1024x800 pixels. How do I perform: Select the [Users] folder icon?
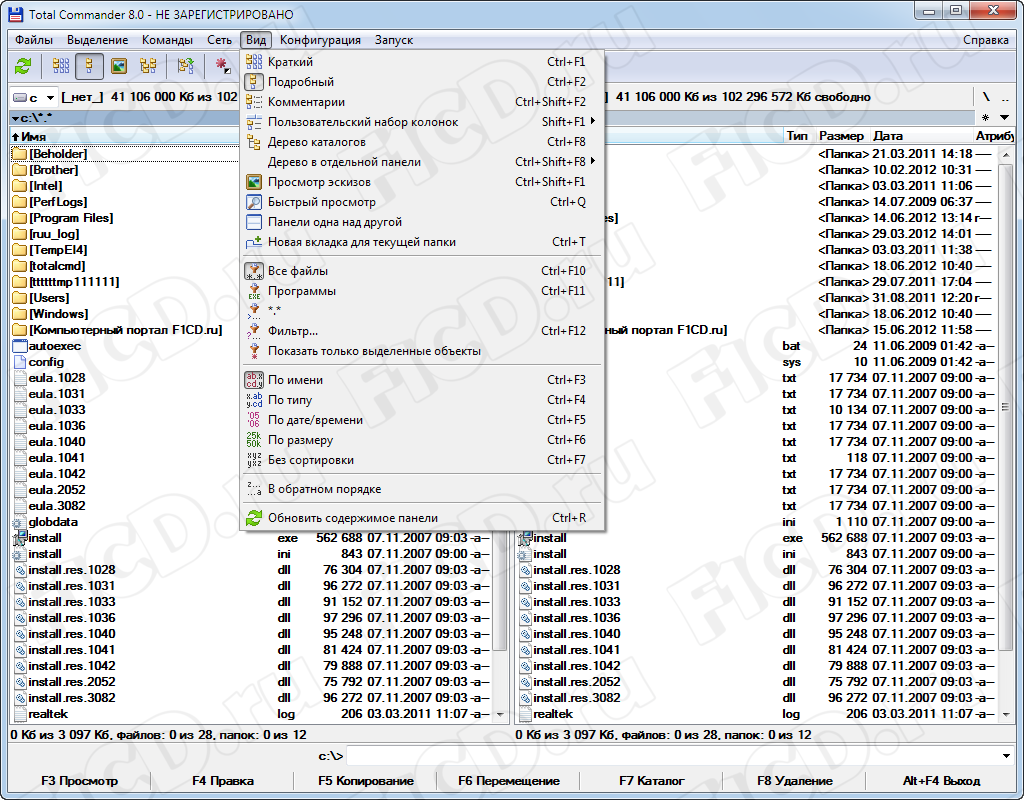pyautogui.click(x=20, y=298)
